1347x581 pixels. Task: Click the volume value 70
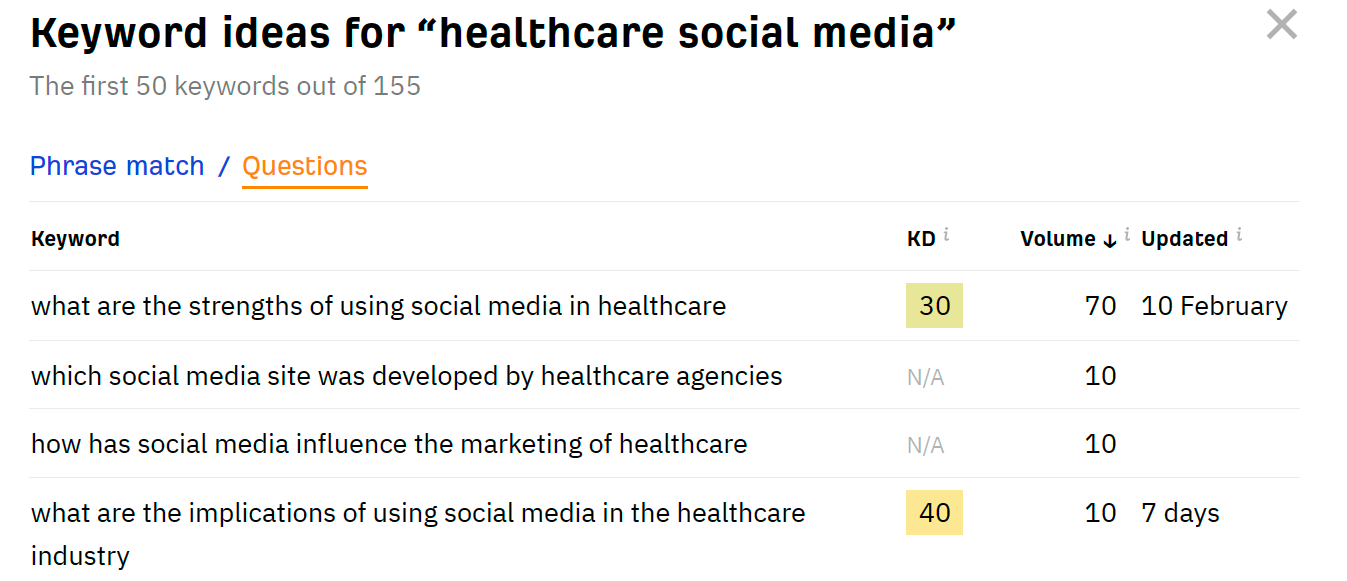[1100, 306]
